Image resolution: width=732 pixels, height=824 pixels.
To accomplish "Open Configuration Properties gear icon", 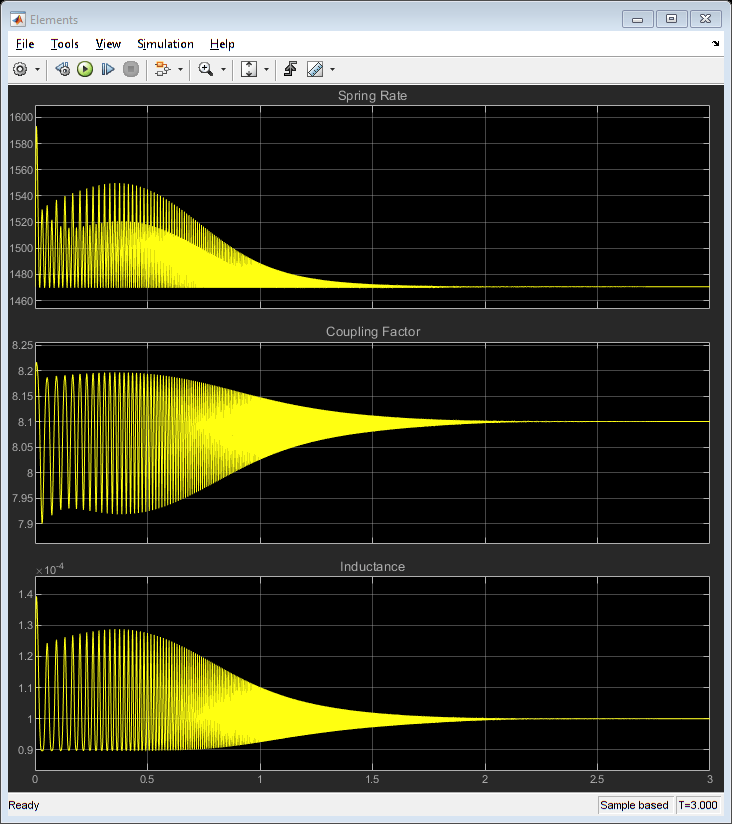I will pos(20,69).
